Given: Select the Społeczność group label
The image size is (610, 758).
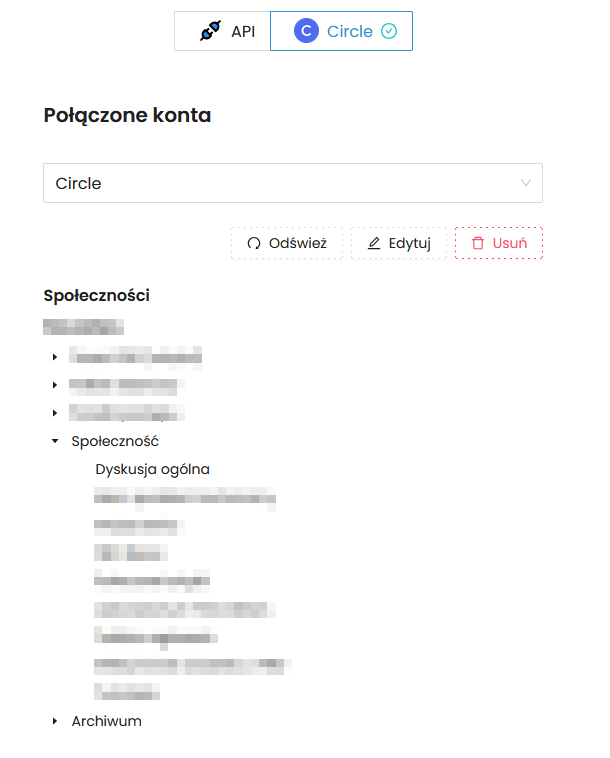Looking at the screenshot, I should pyautogui.click(x=115, y=441).
